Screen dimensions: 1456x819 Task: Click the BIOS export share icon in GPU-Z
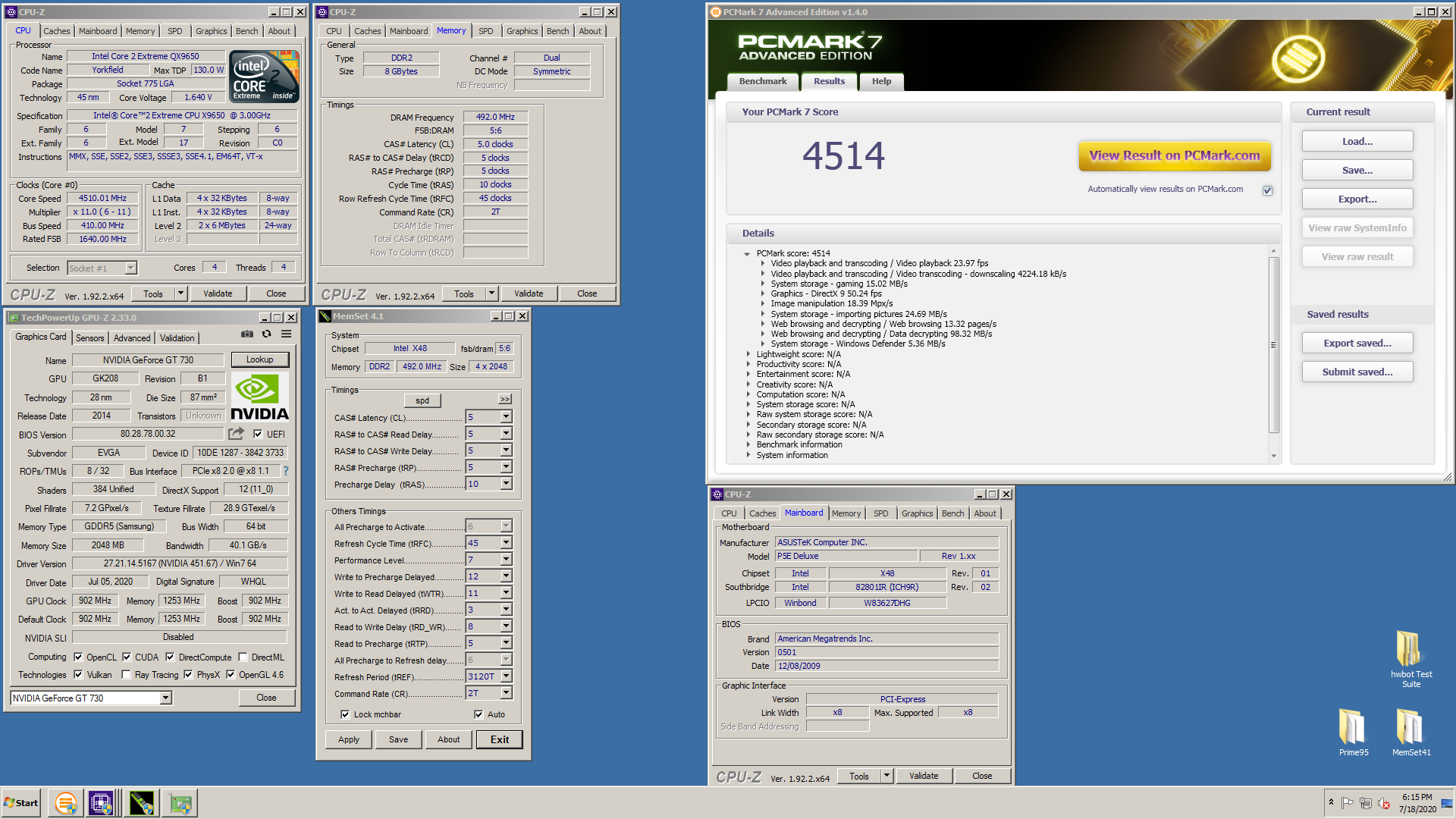tap(237, 434)
